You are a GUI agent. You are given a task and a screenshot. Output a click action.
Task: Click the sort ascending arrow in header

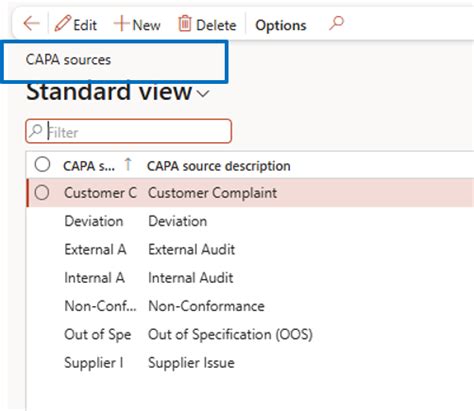click(128, 164)
